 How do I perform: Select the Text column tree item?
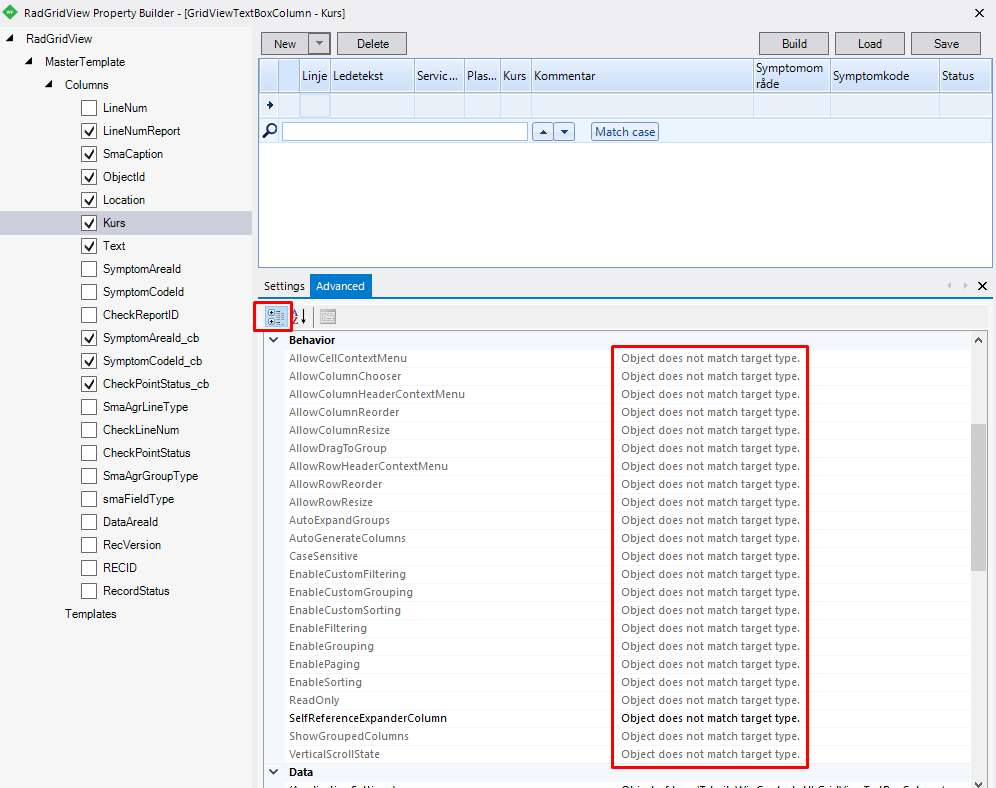point(114,246)
